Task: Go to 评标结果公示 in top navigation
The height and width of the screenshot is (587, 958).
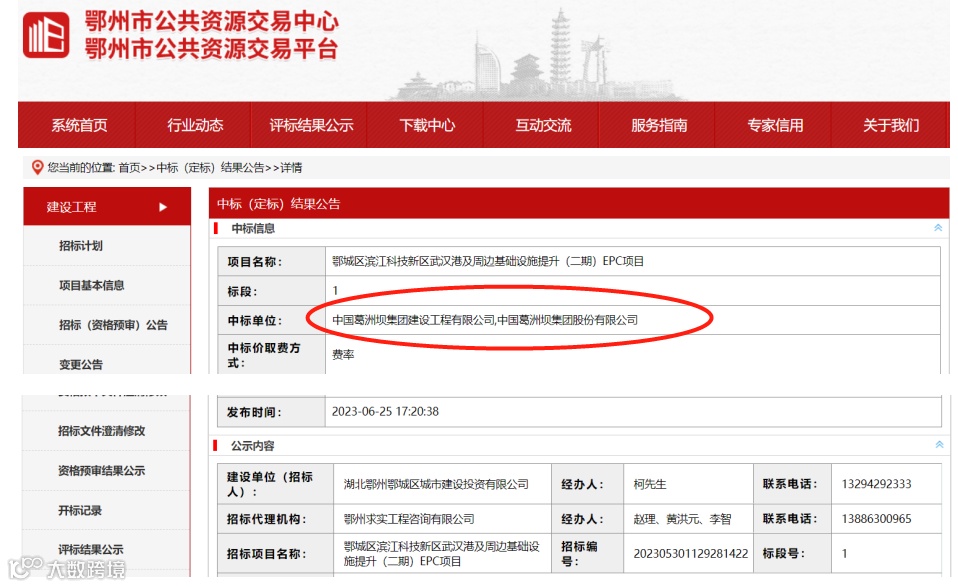Action: (x=311, y=125)
